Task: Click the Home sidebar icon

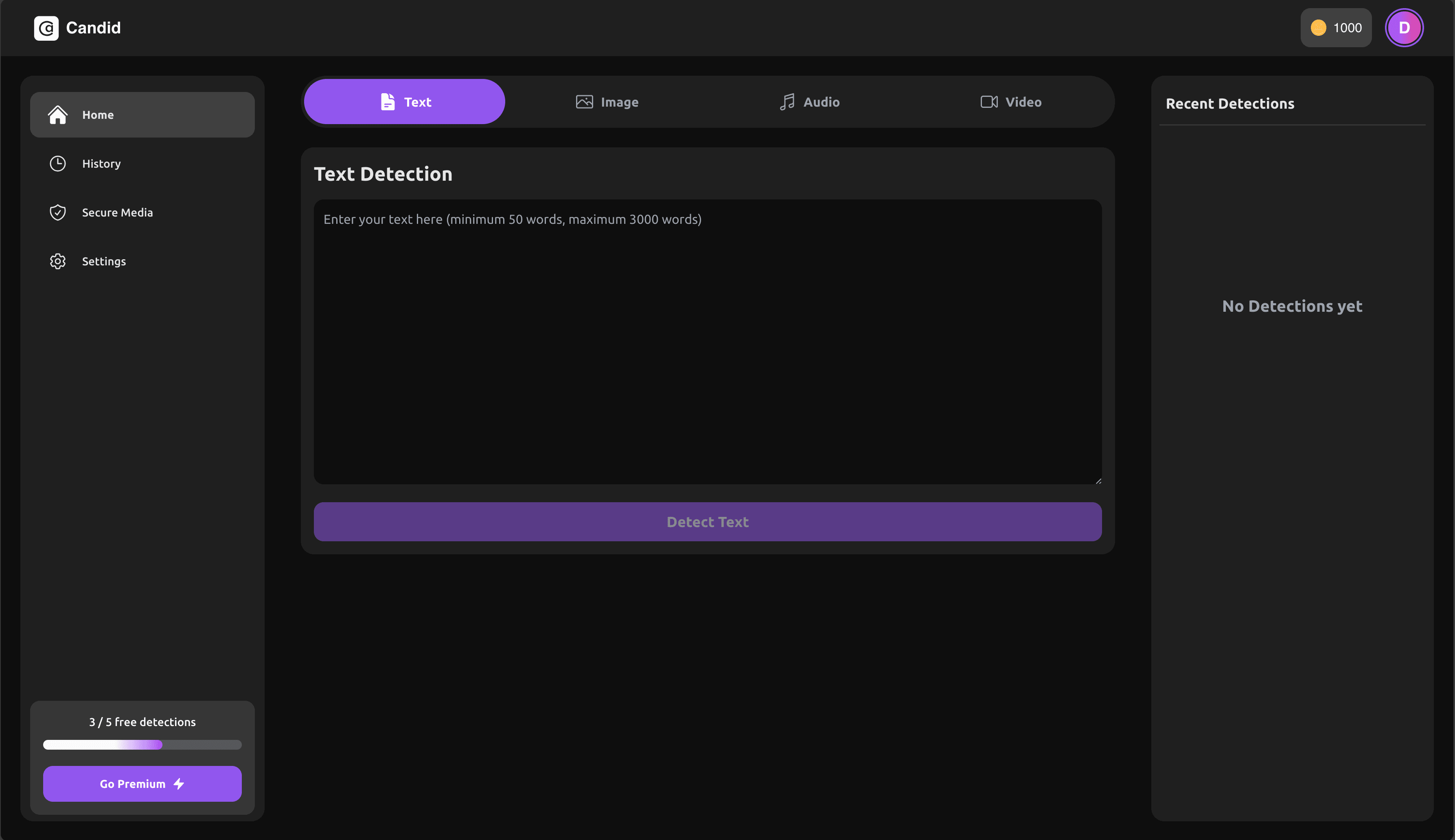Action: coord(57,113)
